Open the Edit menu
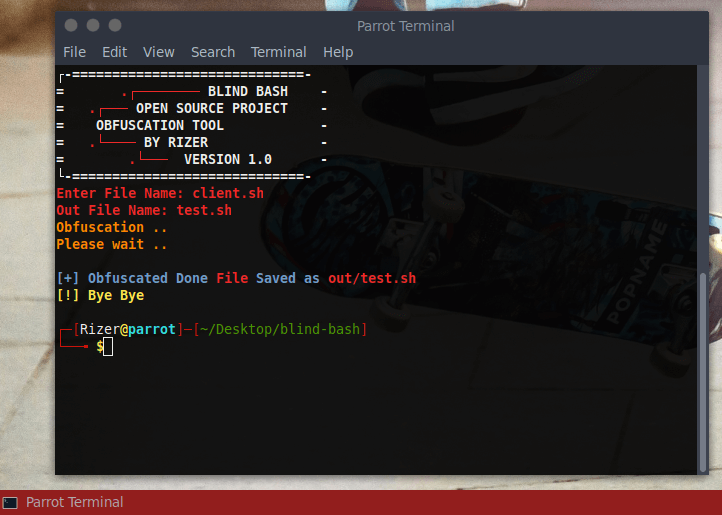 [x=114, y=52]
